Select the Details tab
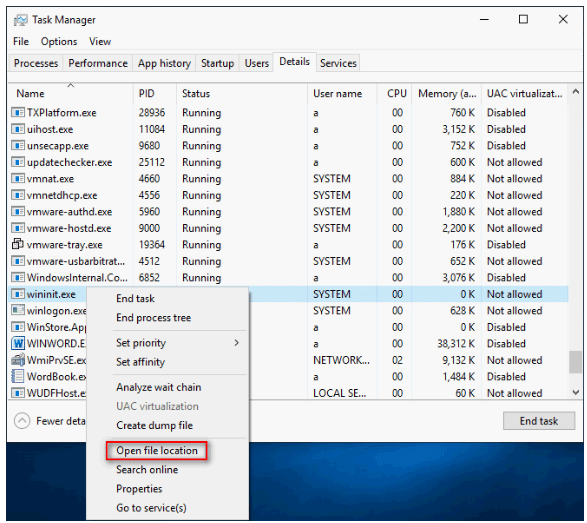The height and width of the screenshot is (523, 587). click(295, 62)
